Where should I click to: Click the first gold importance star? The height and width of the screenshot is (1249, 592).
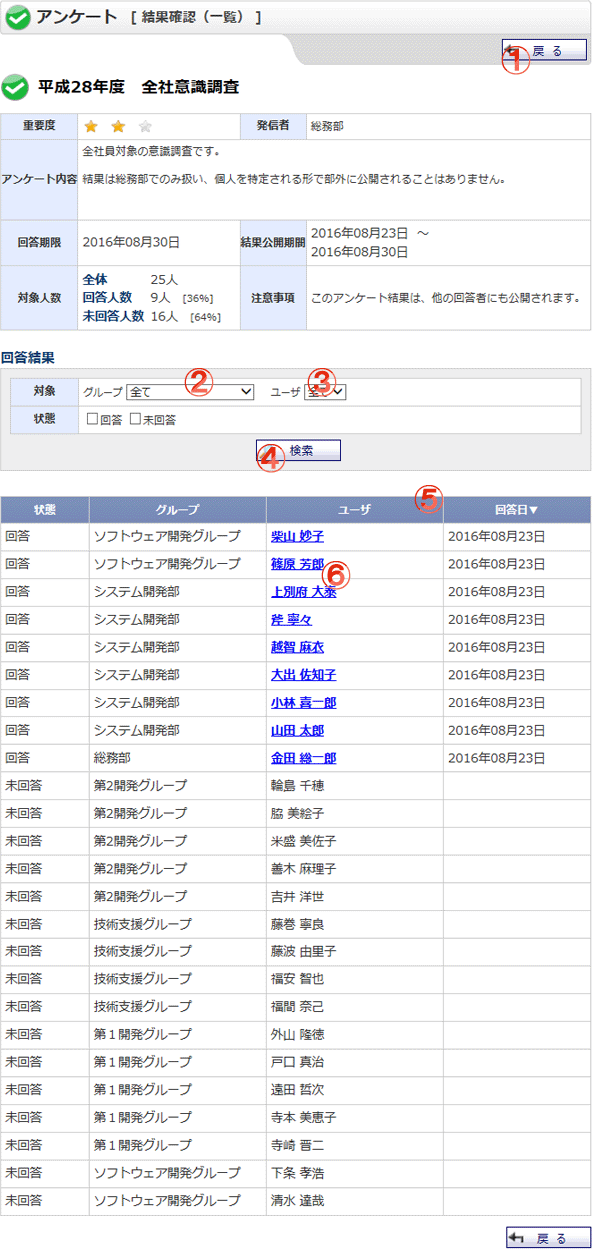point(91,126)
